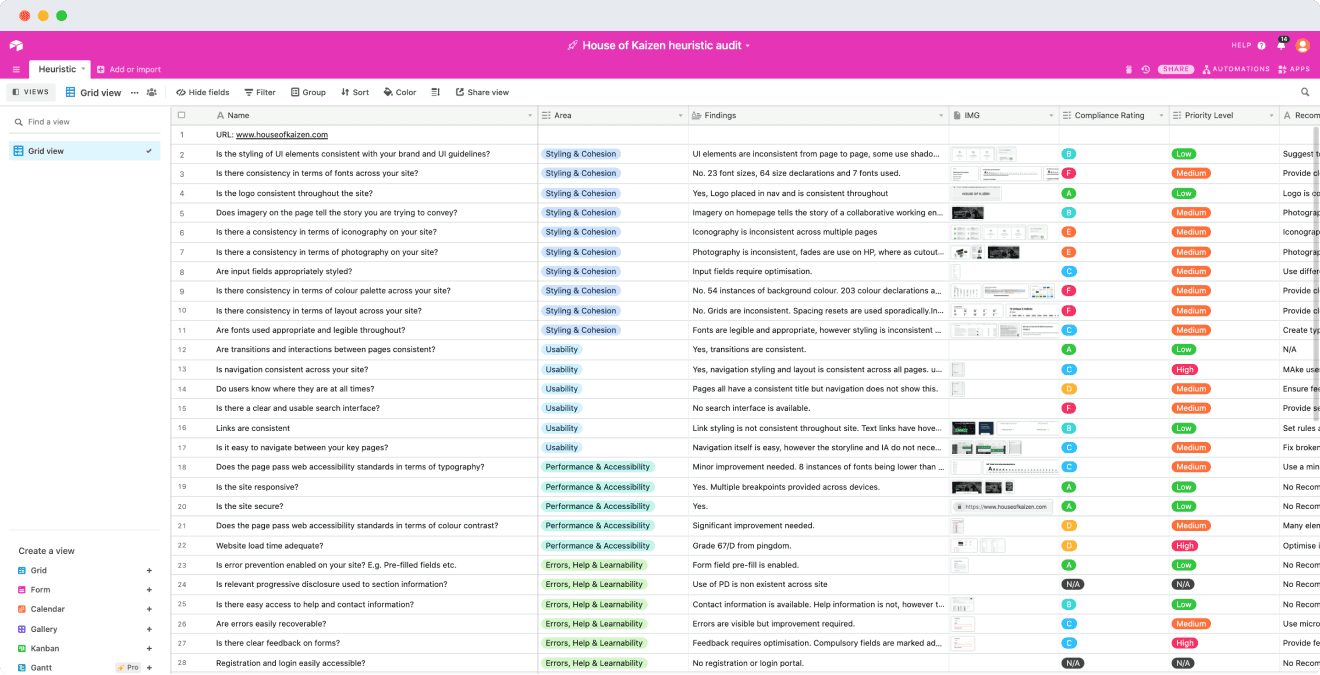Add a Kanban view with plus icon
The height and width of the screenshot is (675, 1320).
tap(149, 648)
